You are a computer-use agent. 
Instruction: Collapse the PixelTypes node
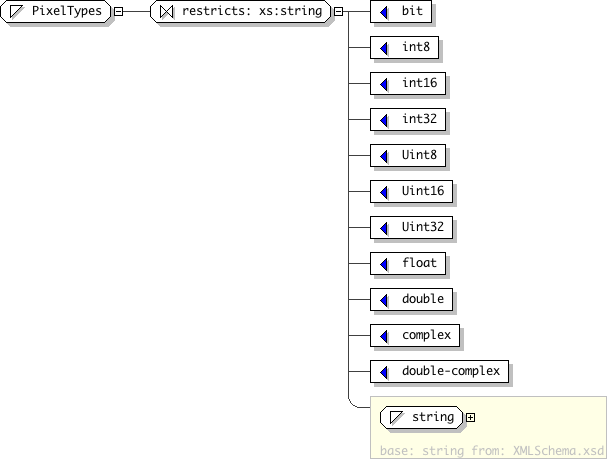119,12
